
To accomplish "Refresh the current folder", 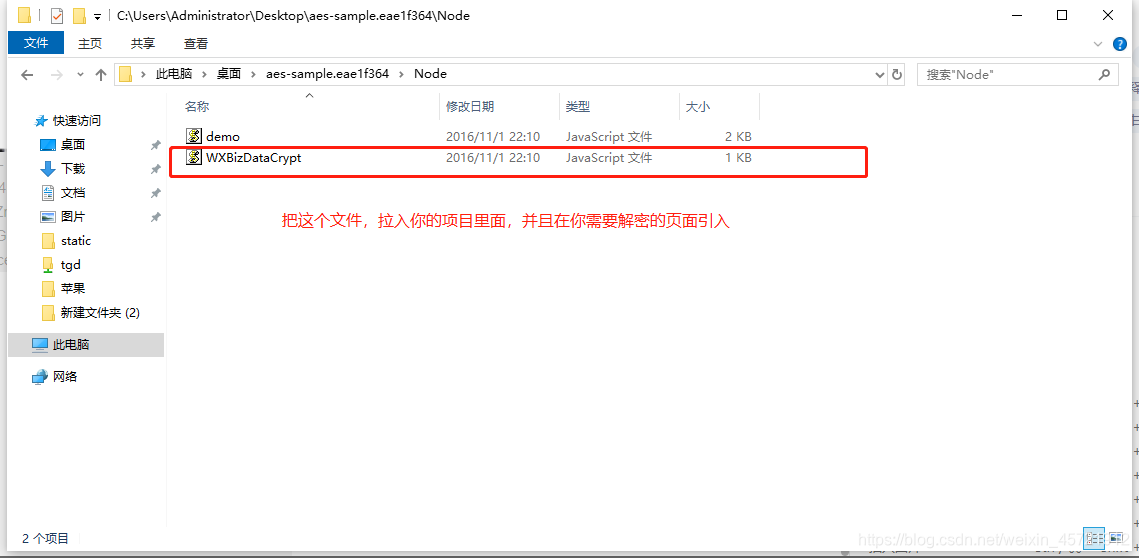I will (896, 74).
